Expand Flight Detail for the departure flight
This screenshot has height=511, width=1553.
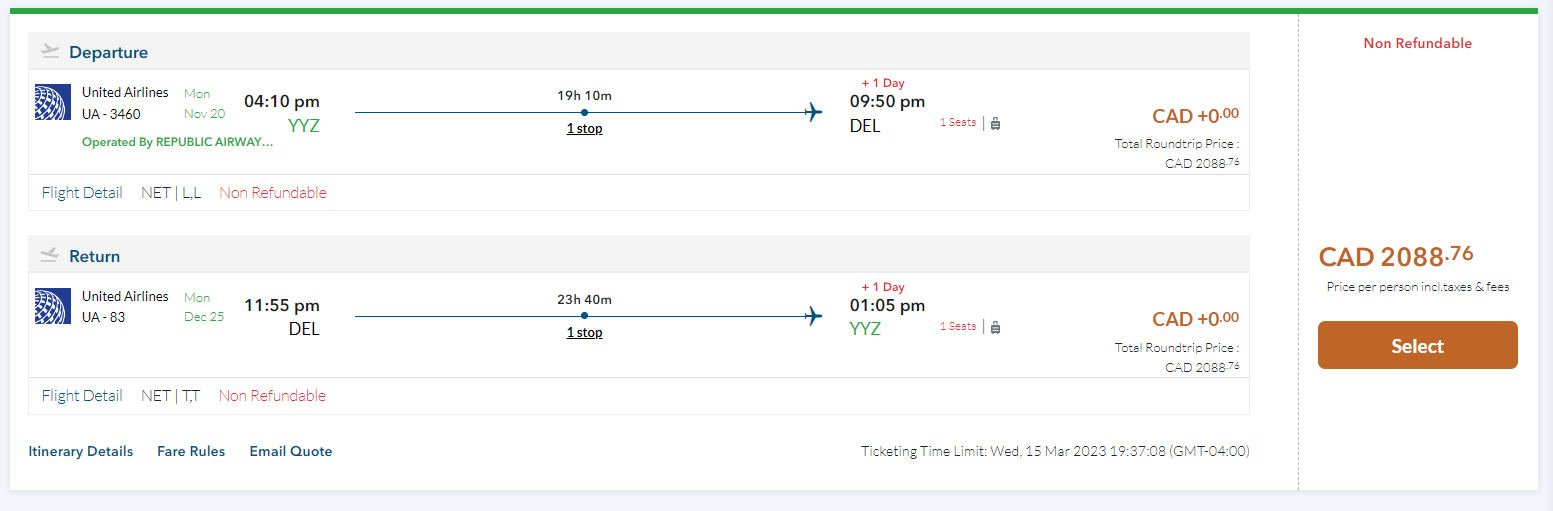[82, 193]
